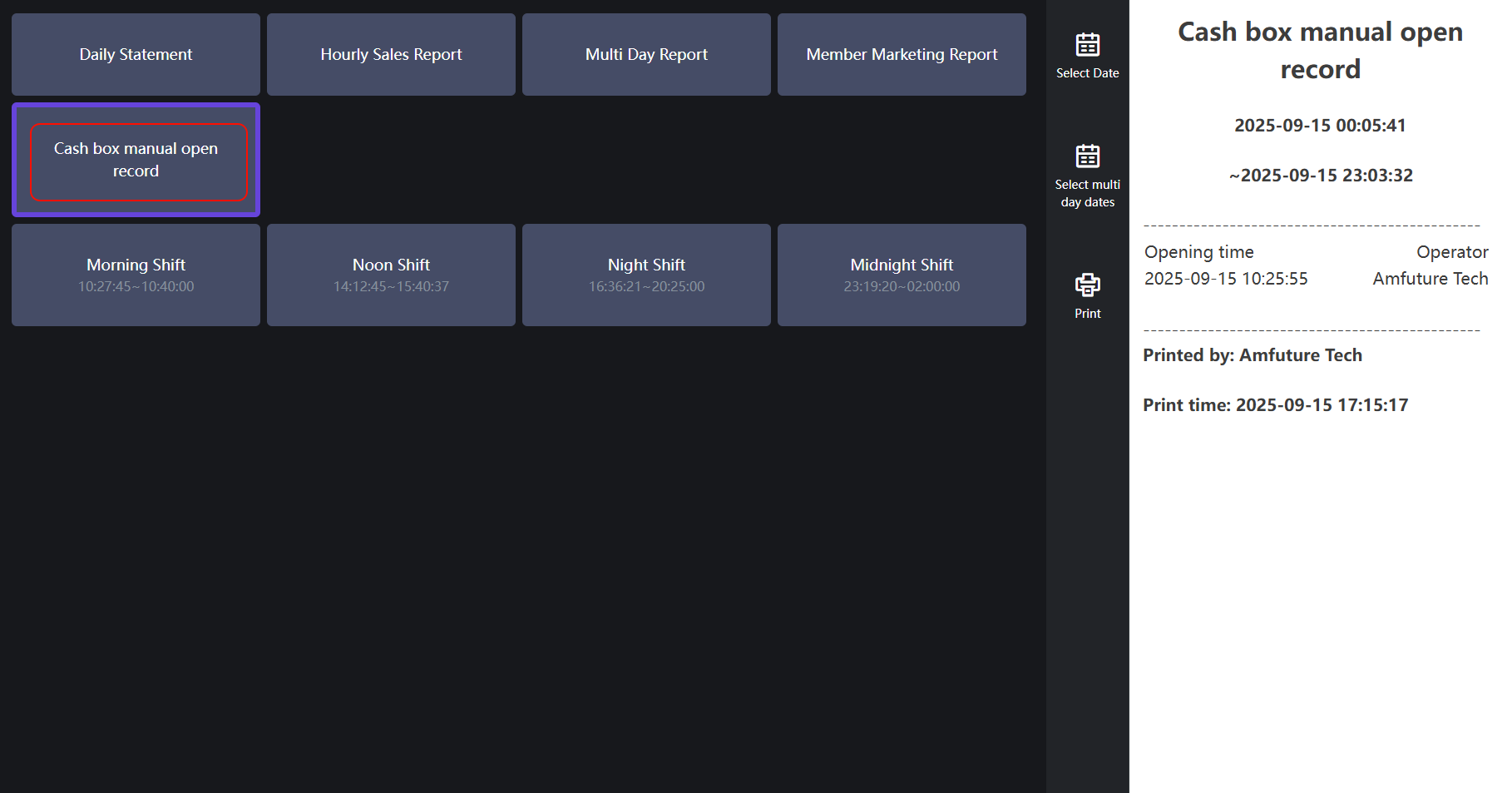Click the Select Date calendar icon
1512x793 pixels.
(1087, 45)
